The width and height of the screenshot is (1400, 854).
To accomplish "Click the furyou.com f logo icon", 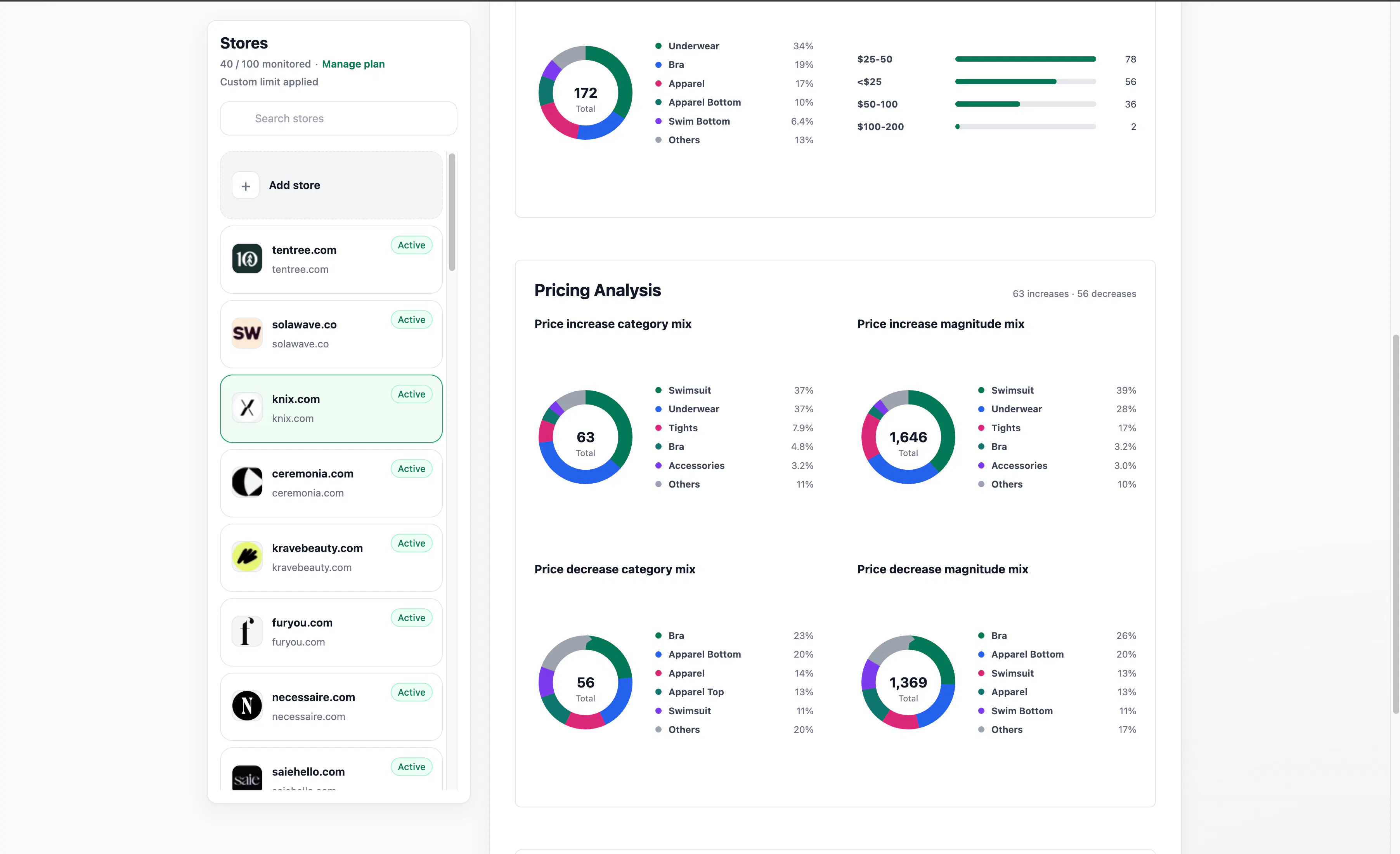I will [247, 631].
